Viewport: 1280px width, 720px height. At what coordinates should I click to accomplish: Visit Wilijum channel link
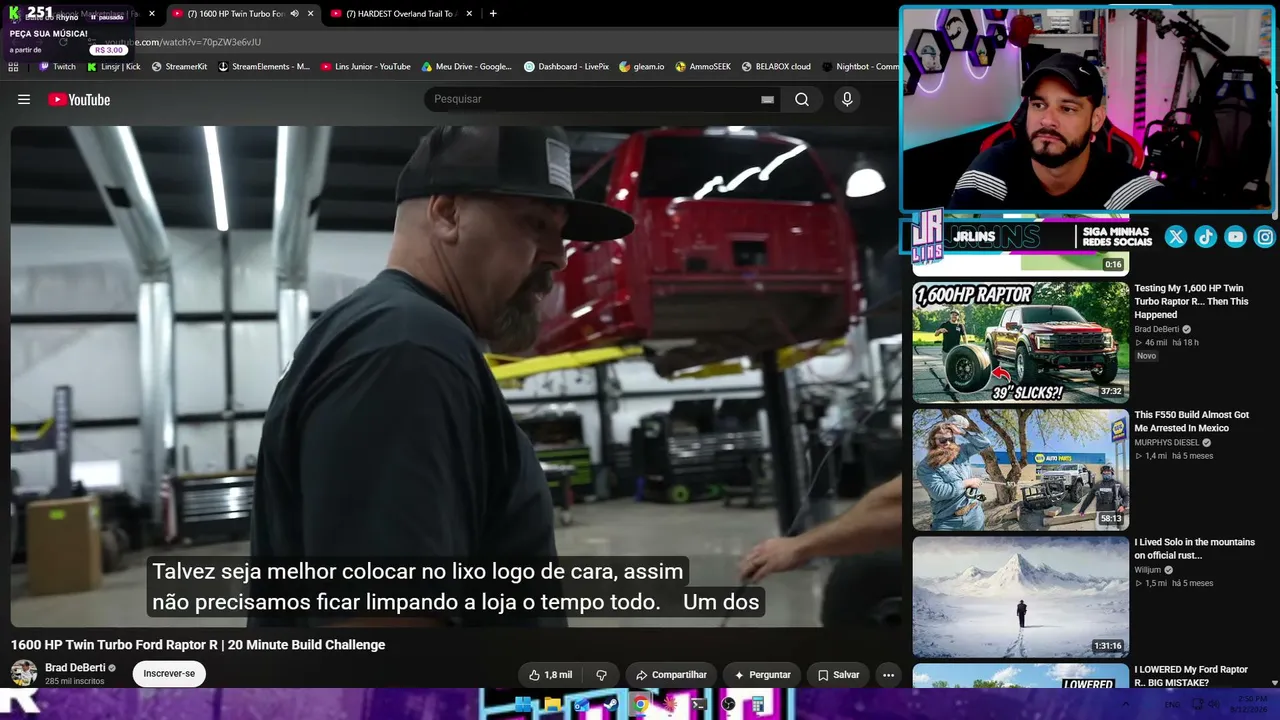(x=1147, y=570)
